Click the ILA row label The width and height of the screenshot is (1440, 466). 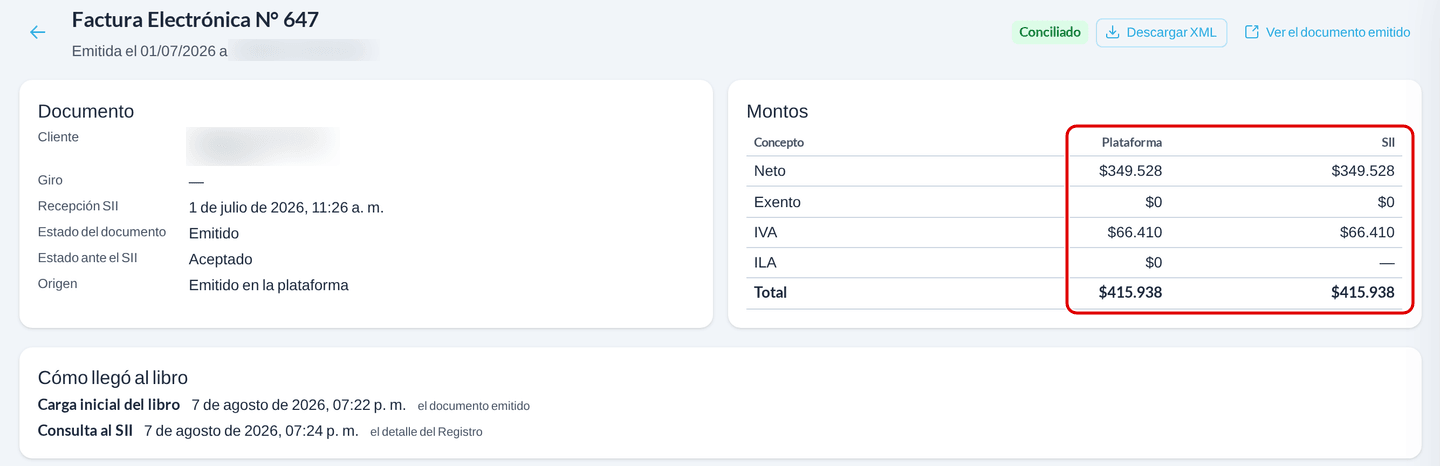tap(765, 263)
